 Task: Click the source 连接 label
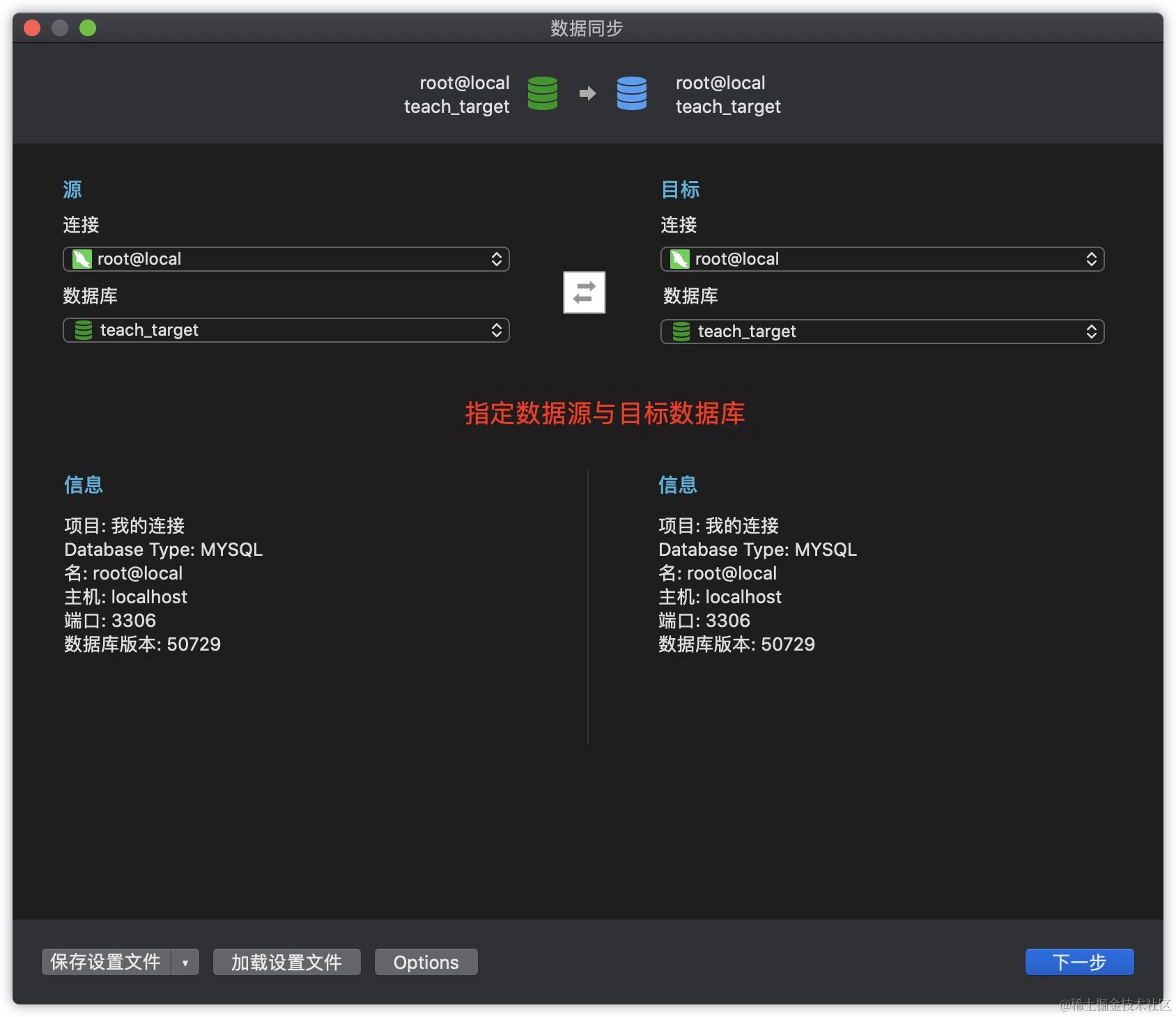coord(81,224)
